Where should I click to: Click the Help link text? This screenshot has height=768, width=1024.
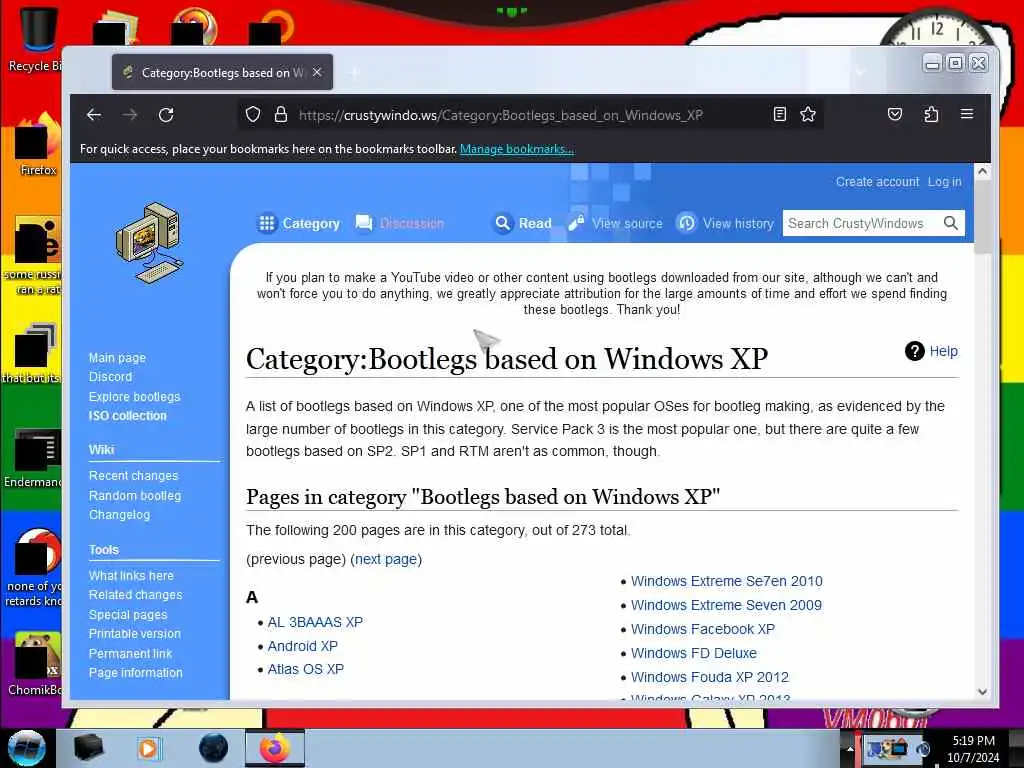point(944,351)
